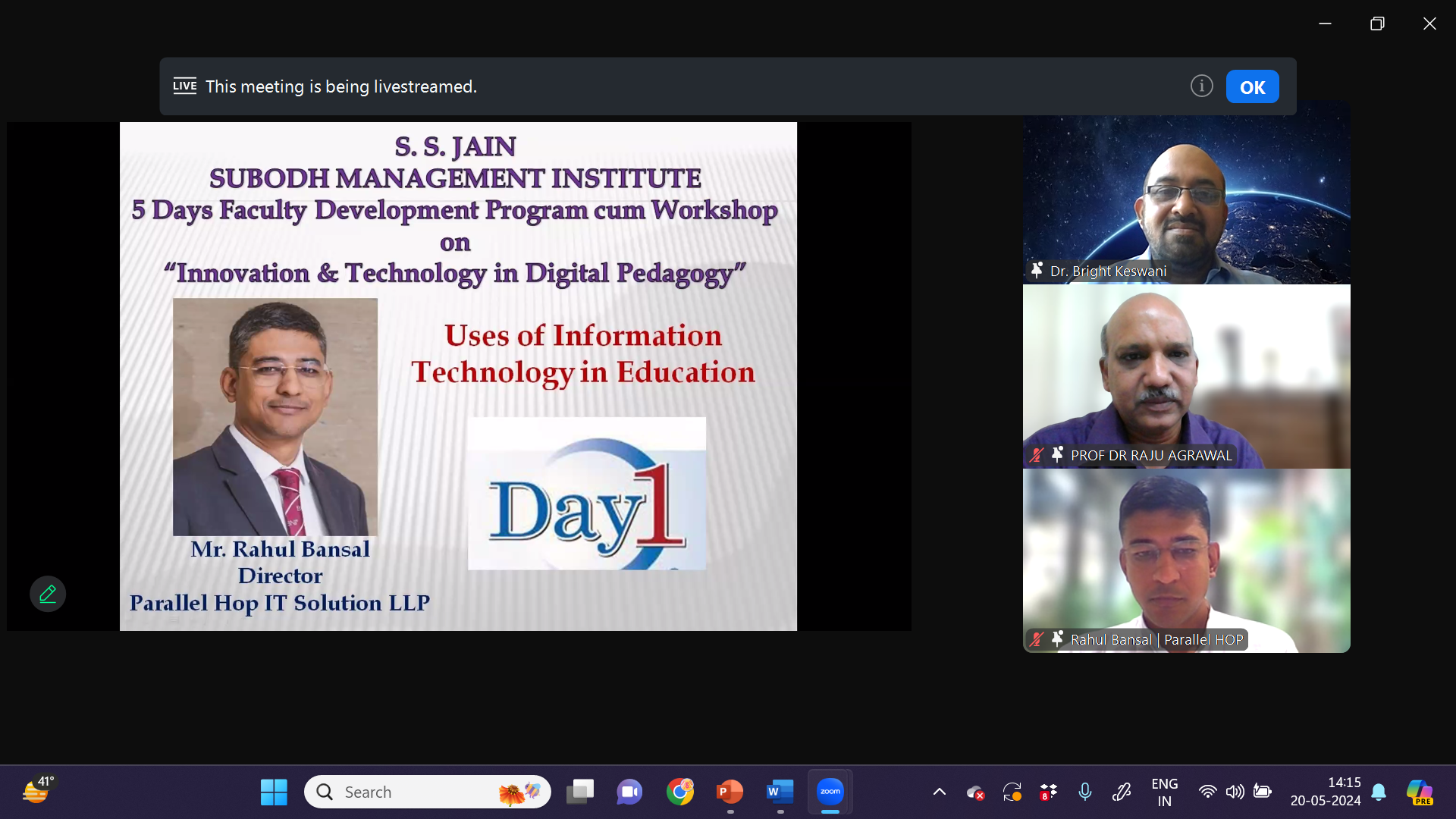Click the livestream info icon
The width and height of the screenshot is (1456, 819).
pyautogui.click(x=1201, y=86)
